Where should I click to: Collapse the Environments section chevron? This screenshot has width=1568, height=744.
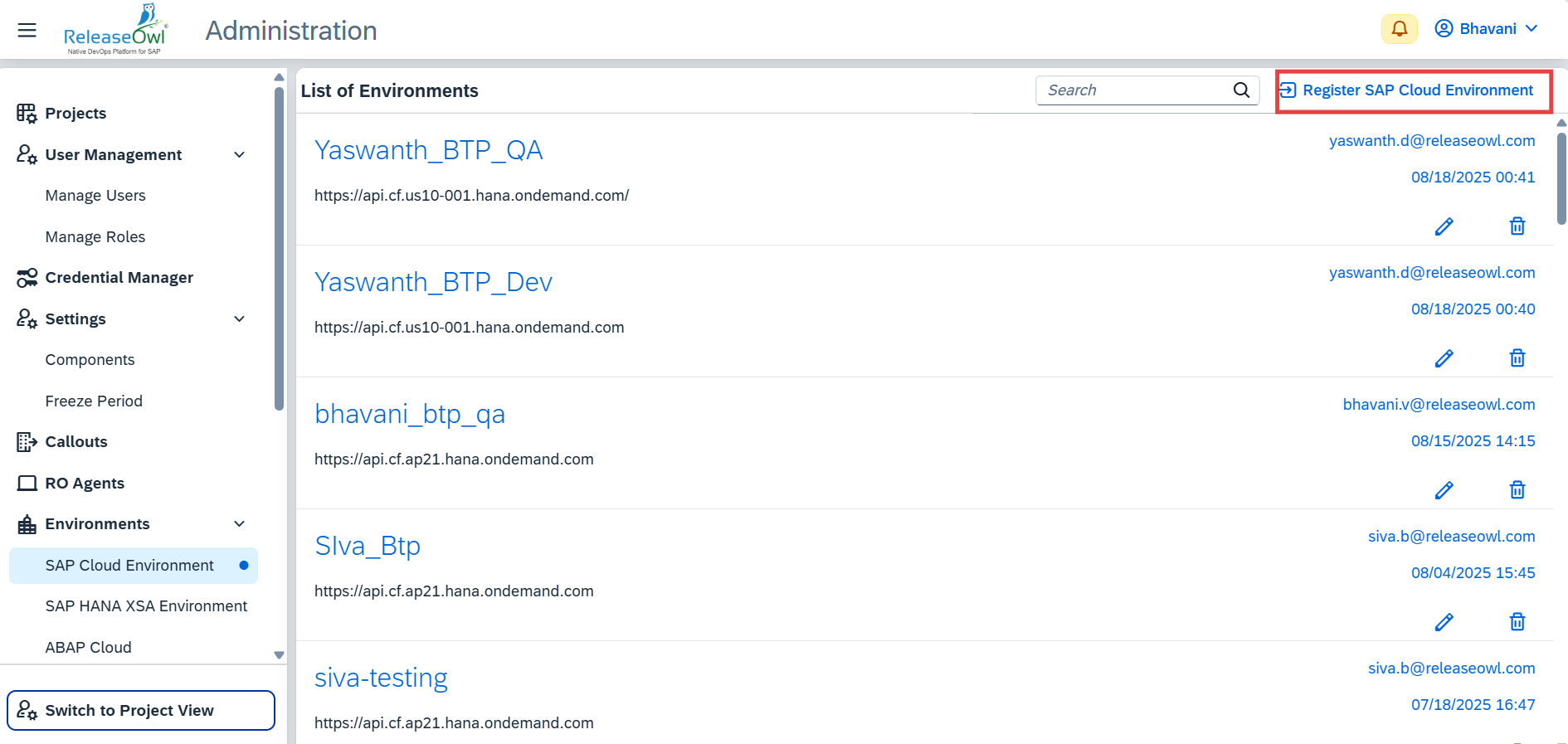tap(240, 524)
